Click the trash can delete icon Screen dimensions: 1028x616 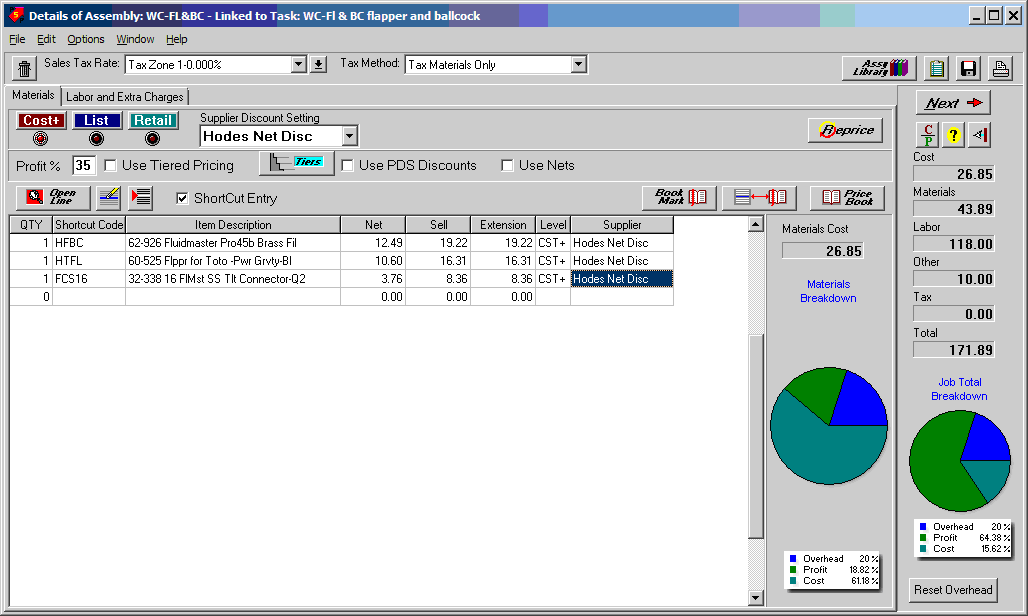click(24, 67)
